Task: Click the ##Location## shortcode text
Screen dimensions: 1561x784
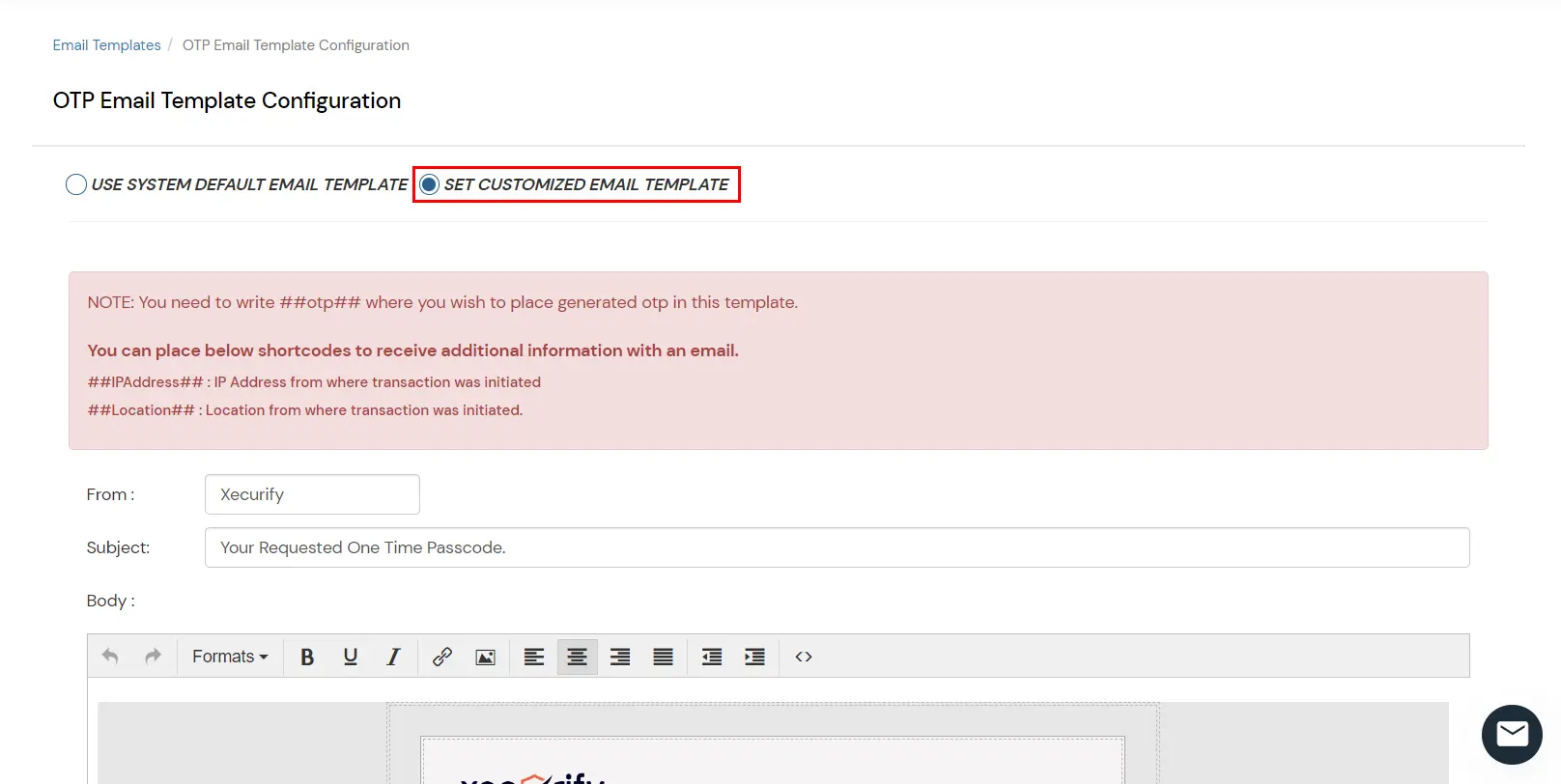Action: point(141,410)
